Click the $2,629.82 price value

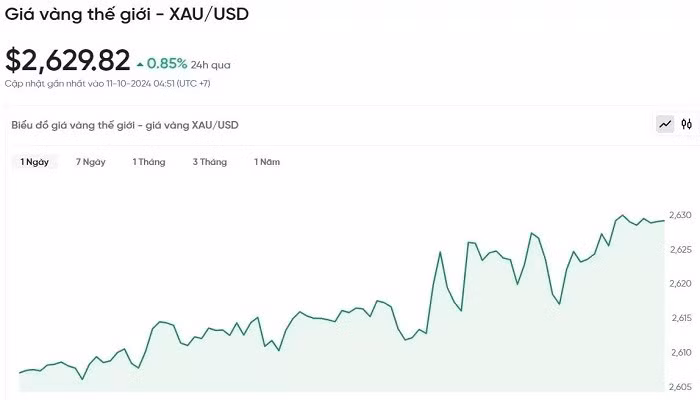coord(67,61)
